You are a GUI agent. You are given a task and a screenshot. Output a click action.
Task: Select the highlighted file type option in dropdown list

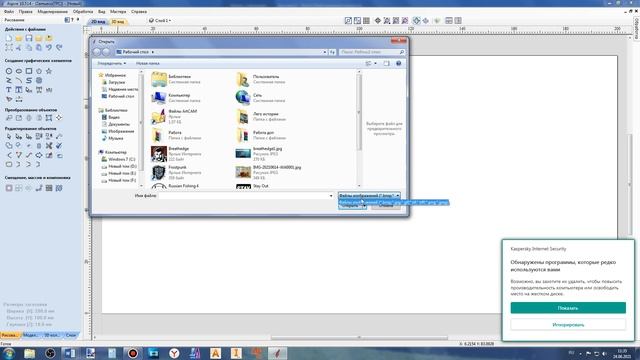click(394, 202)
